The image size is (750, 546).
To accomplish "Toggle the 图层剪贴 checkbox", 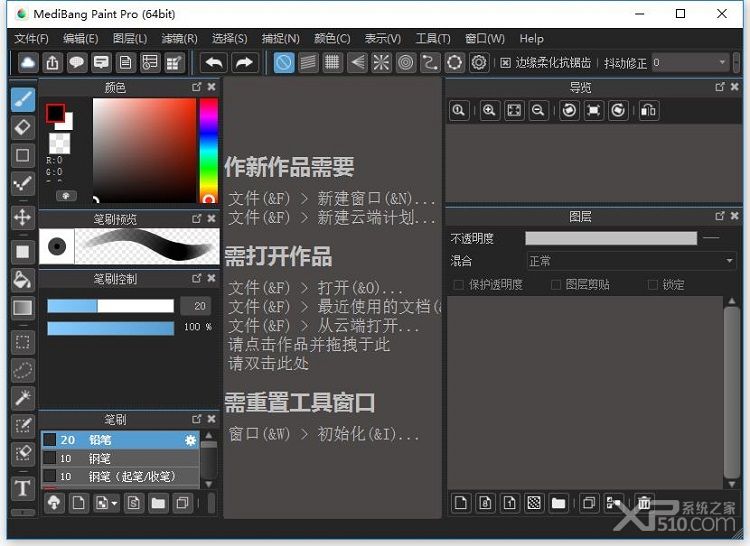I will pyautogui.click(x=556, y=285).
